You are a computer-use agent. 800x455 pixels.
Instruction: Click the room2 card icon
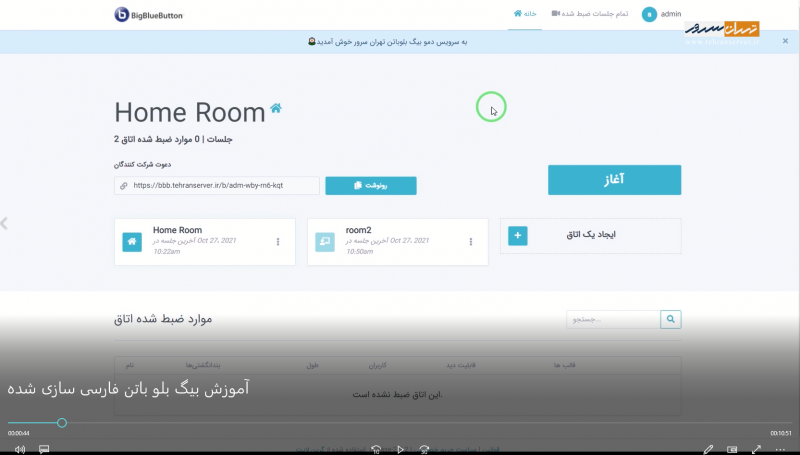pos(324,242)
